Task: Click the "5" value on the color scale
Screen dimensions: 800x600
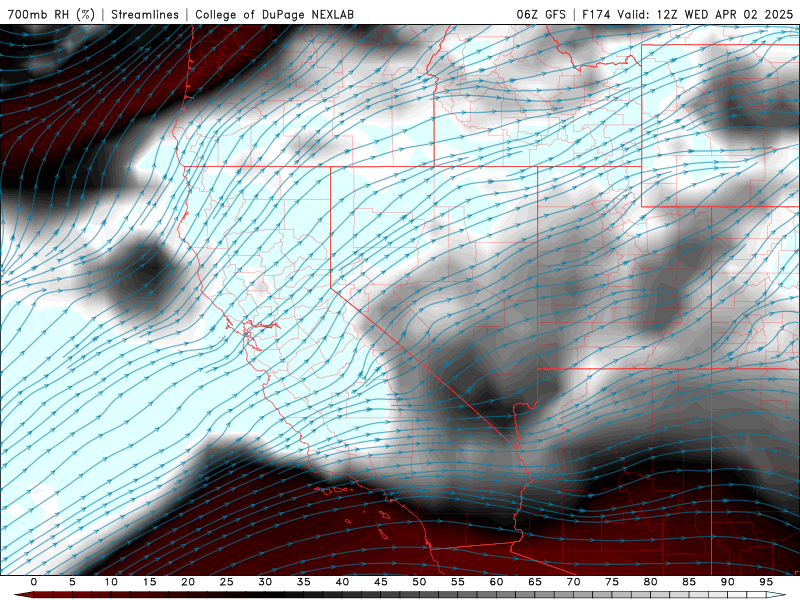Action: click(72, 582)
